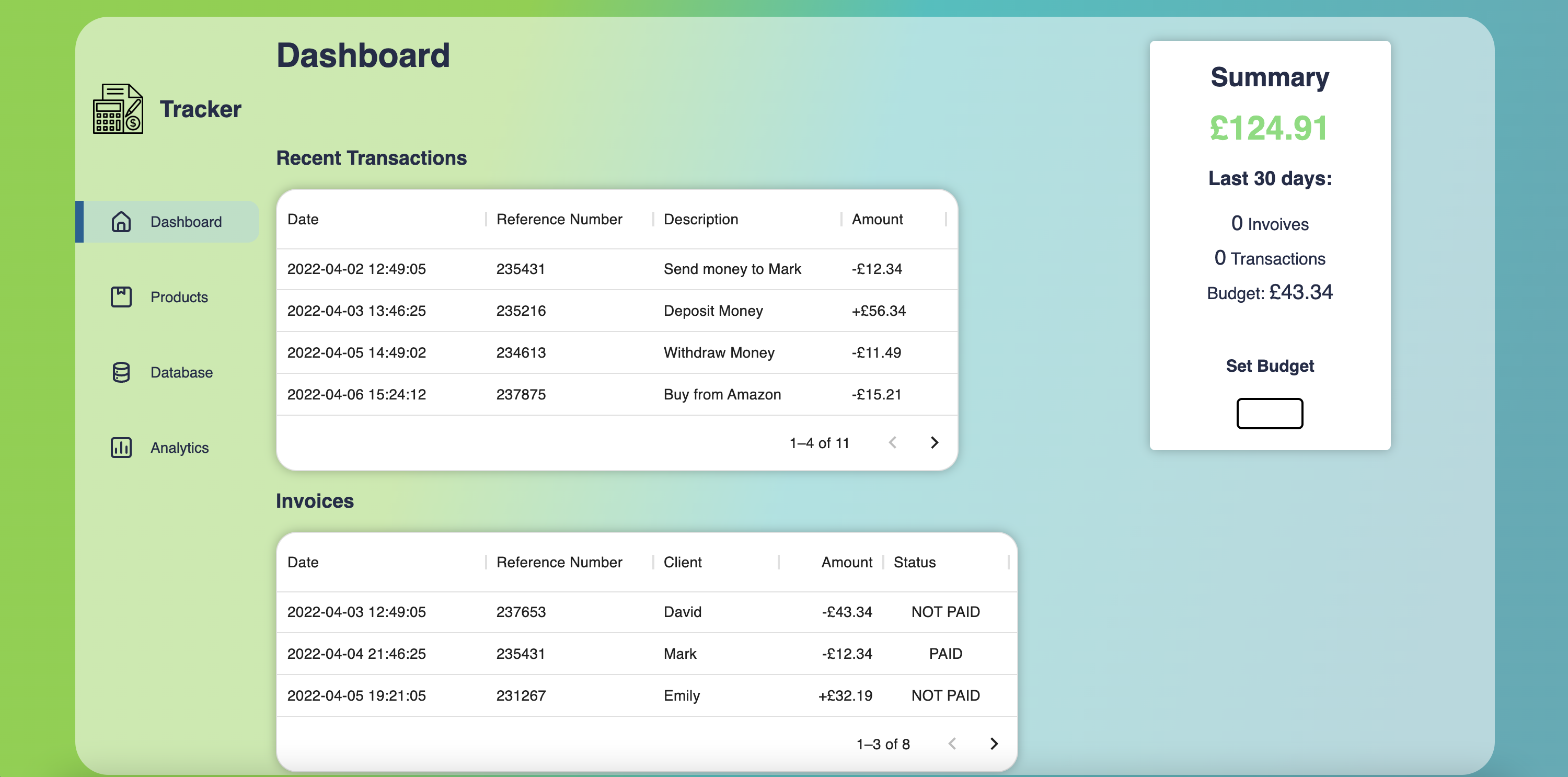
Task: Sort transactions by Date column header
Action: (303, 219)
